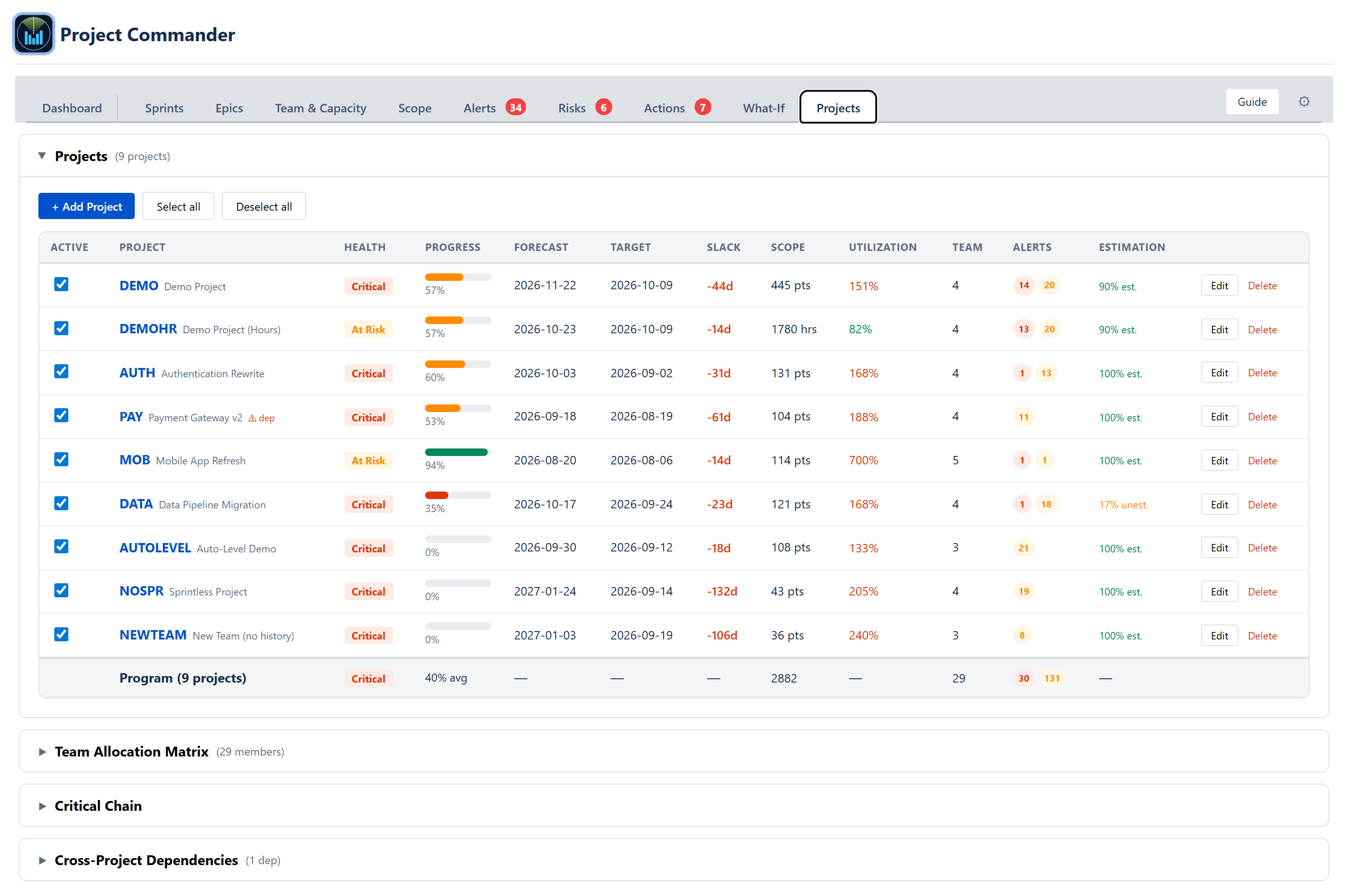Click the alert badge 21 in AUTOLEVEL row
The height and width of the screenshot is (896, 1348).
(1023, 548)
